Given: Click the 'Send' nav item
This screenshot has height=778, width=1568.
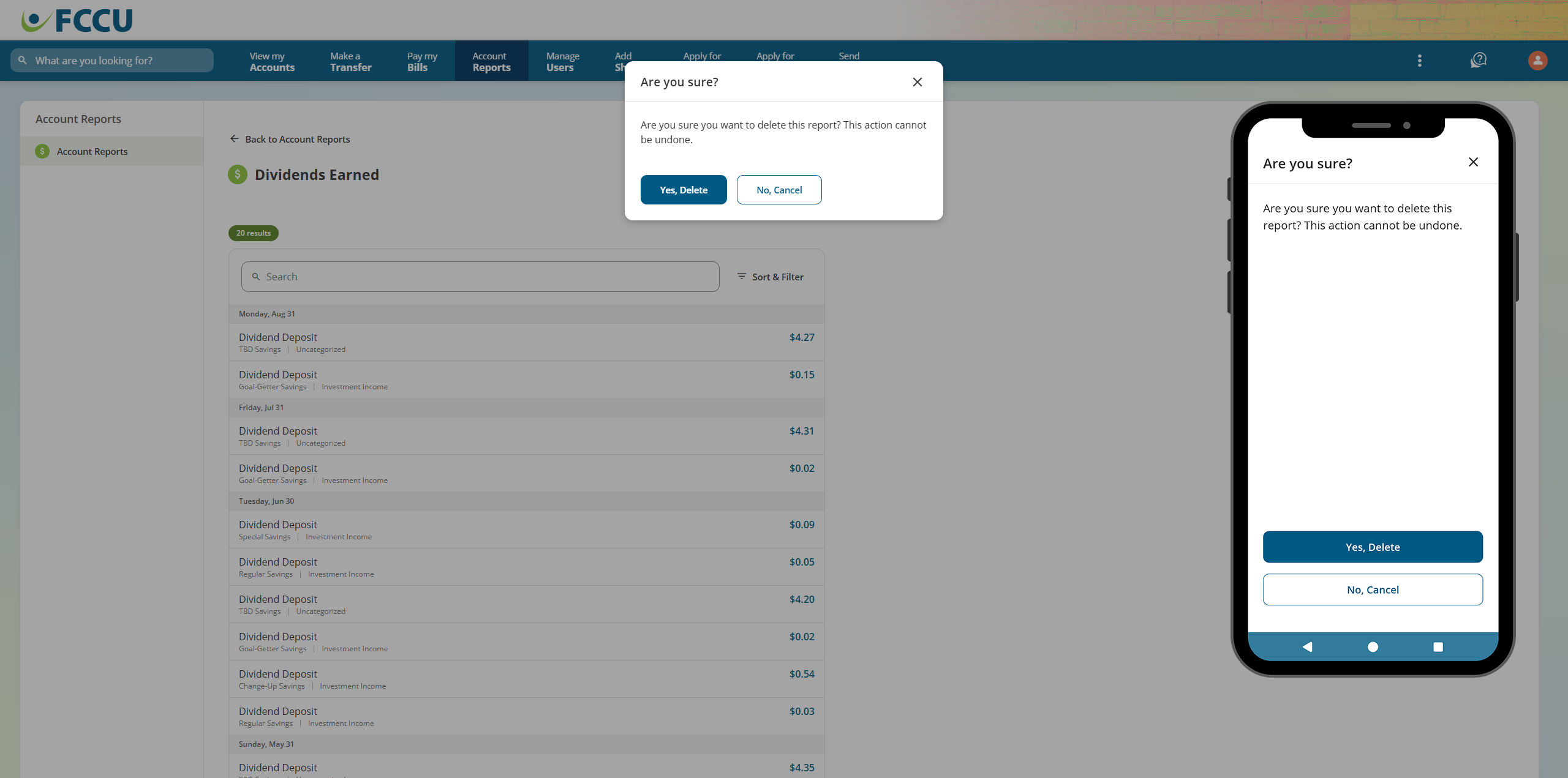Looking at the screenshot, I should pos(849,56).
